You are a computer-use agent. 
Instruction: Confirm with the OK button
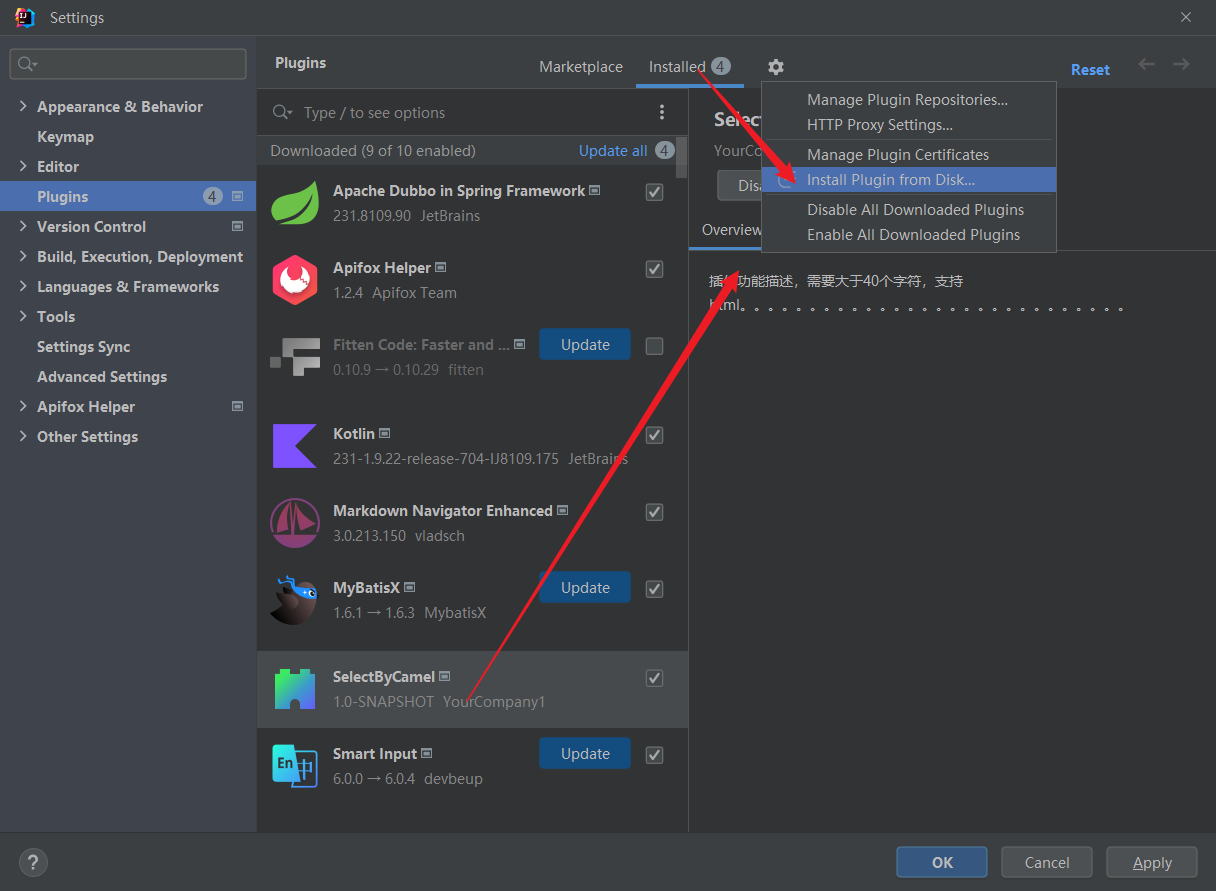click(x=942, y=862)
